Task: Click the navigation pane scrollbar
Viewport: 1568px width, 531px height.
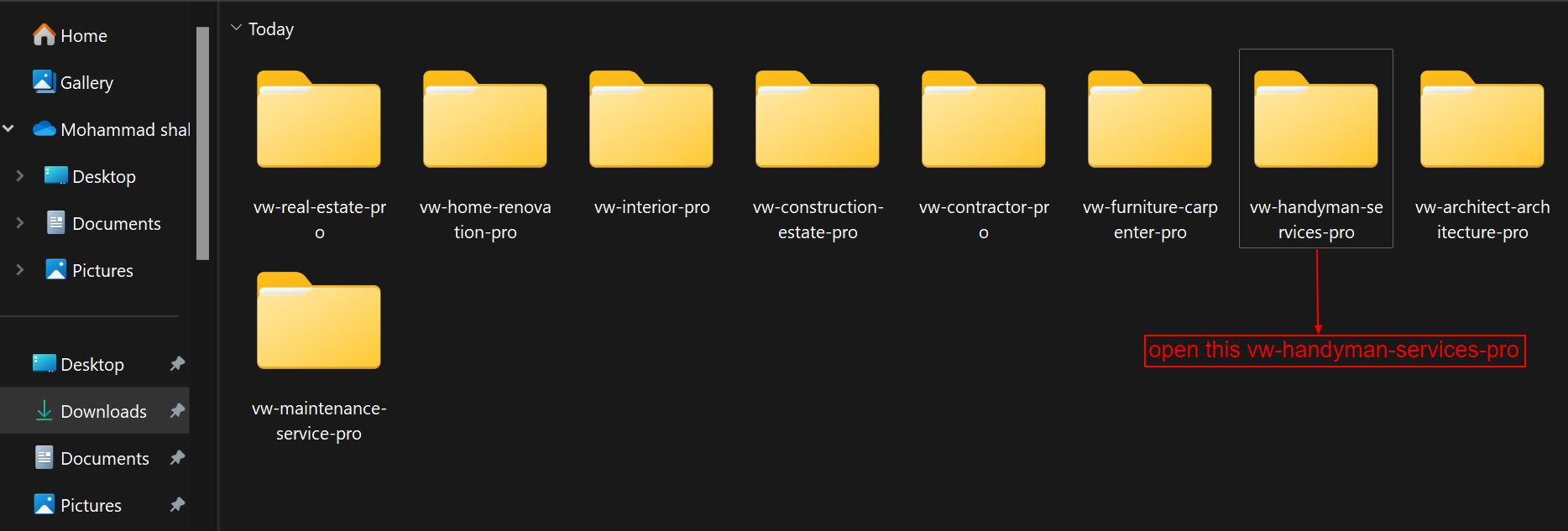Action: click(x=202, y=143)
